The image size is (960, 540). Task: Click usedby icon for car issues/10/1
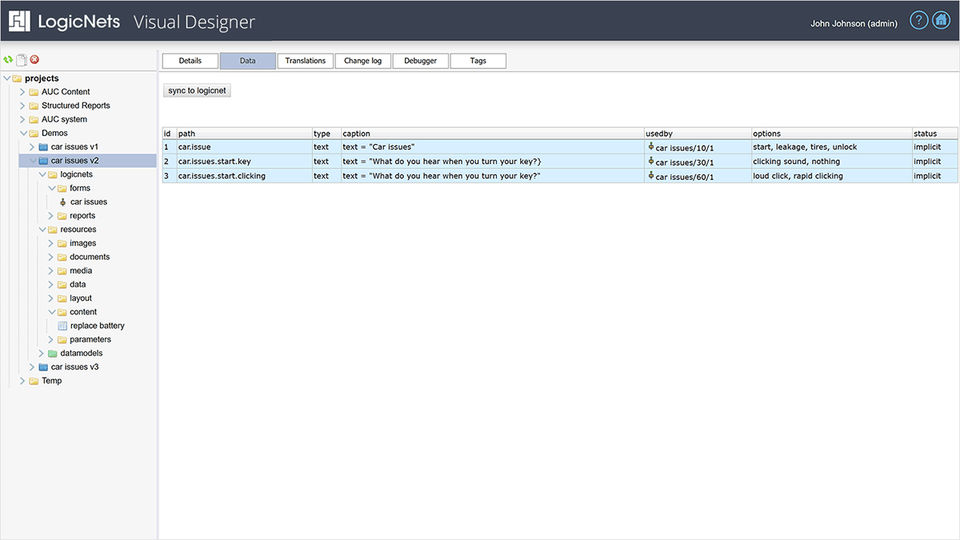651,147
